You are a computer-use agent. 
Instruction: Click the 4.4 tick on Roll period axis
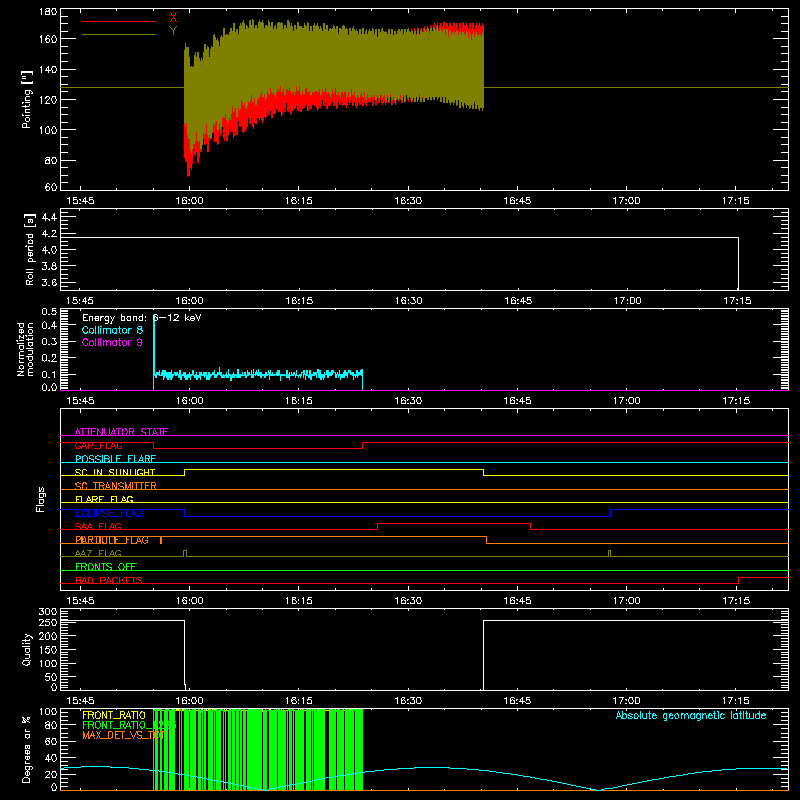click(x=49, y=217)
